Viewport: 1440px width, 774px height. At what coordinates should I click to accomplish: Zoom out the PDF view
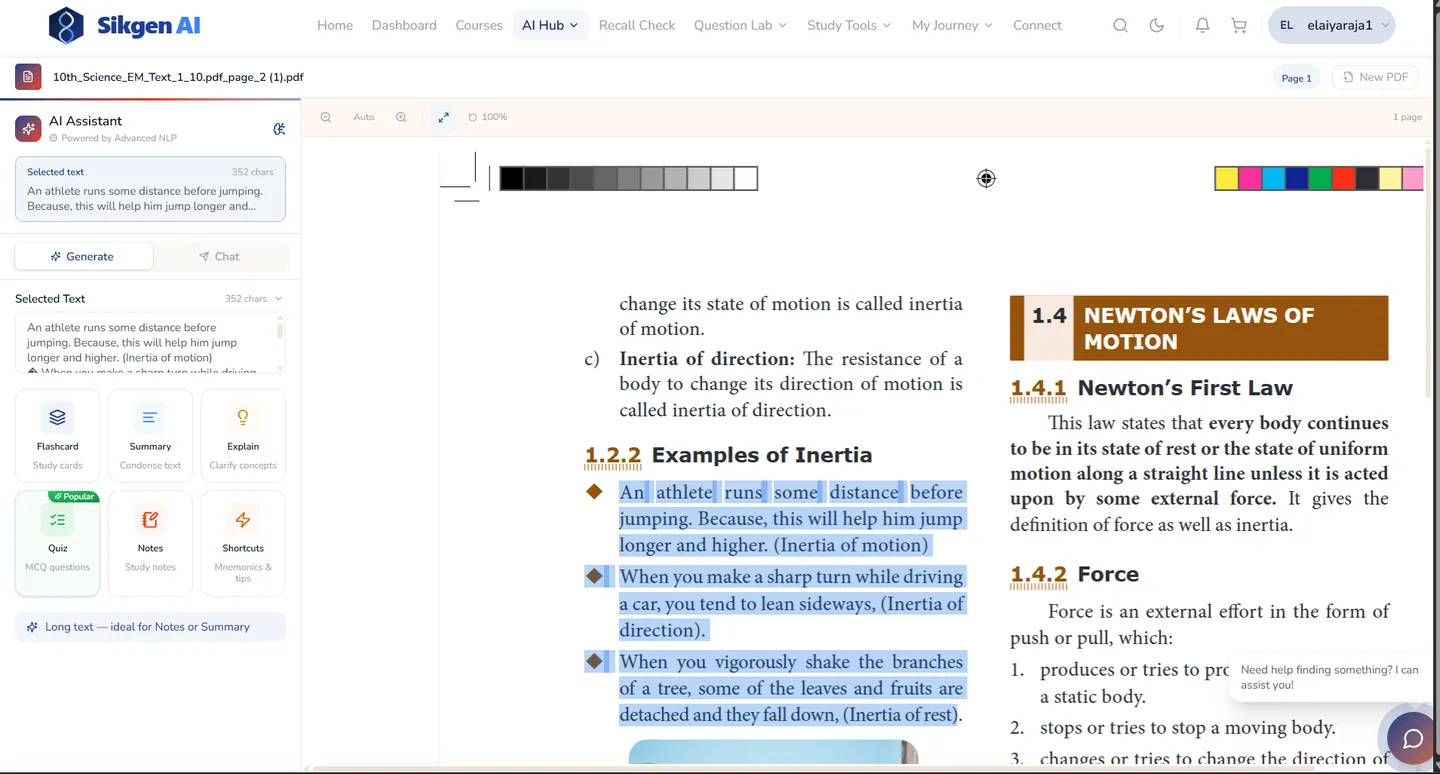pyautogui.click(x=326, y=117)
